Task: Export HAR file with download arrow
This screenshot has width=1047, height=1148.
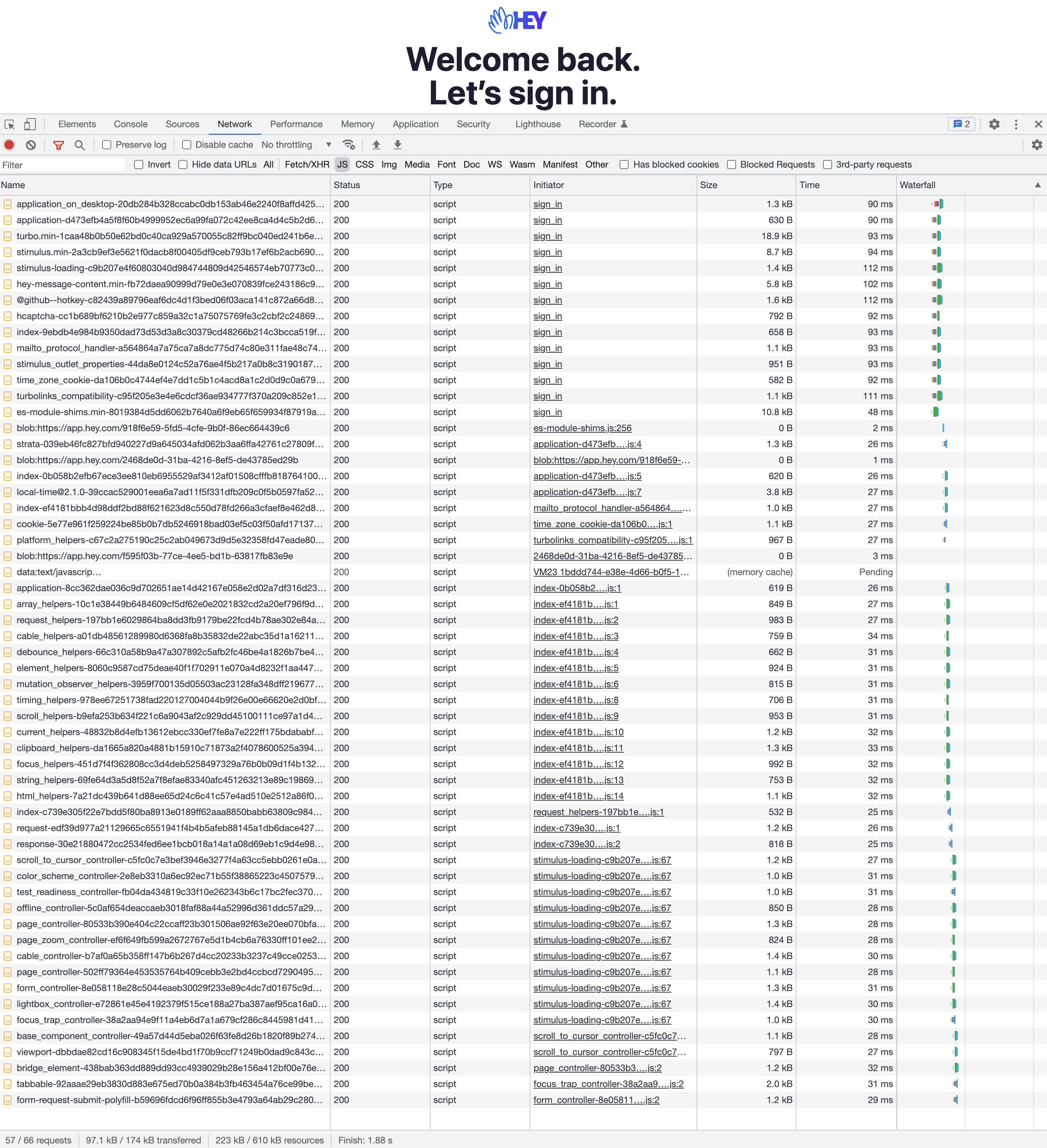Action: [x=398, y=145]
